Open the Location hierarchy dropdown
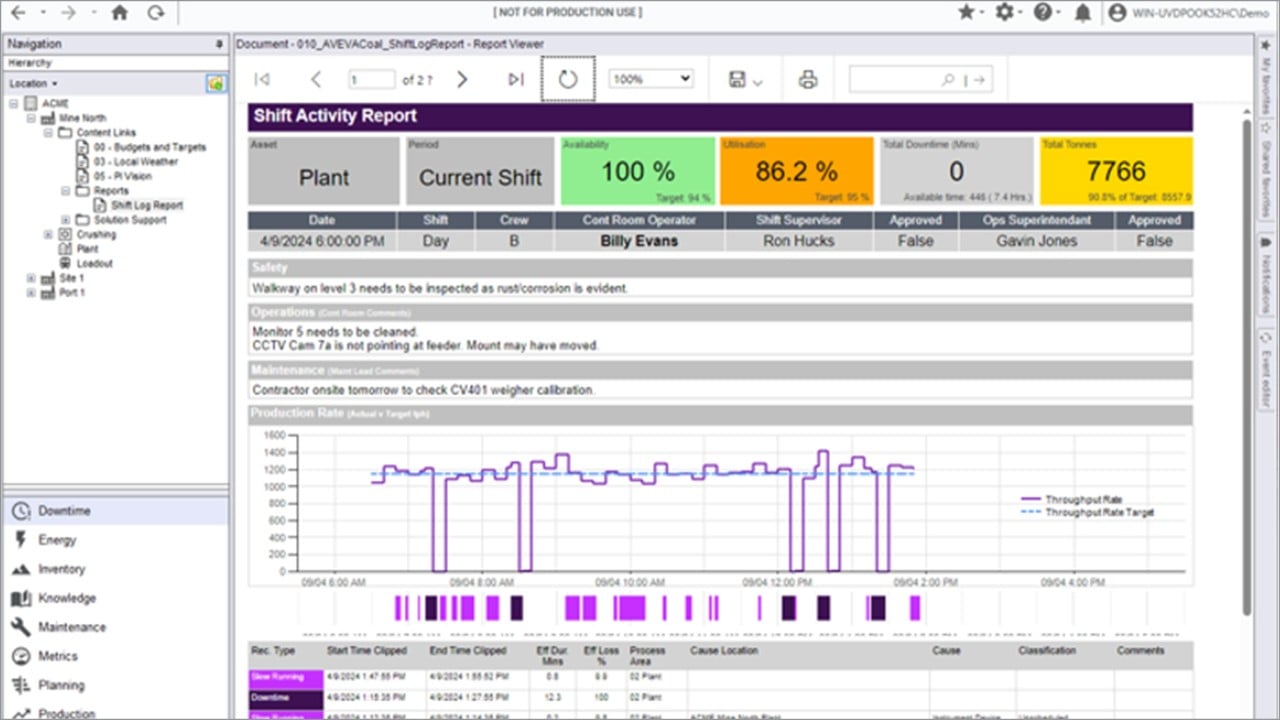 (x=33, y=84)
